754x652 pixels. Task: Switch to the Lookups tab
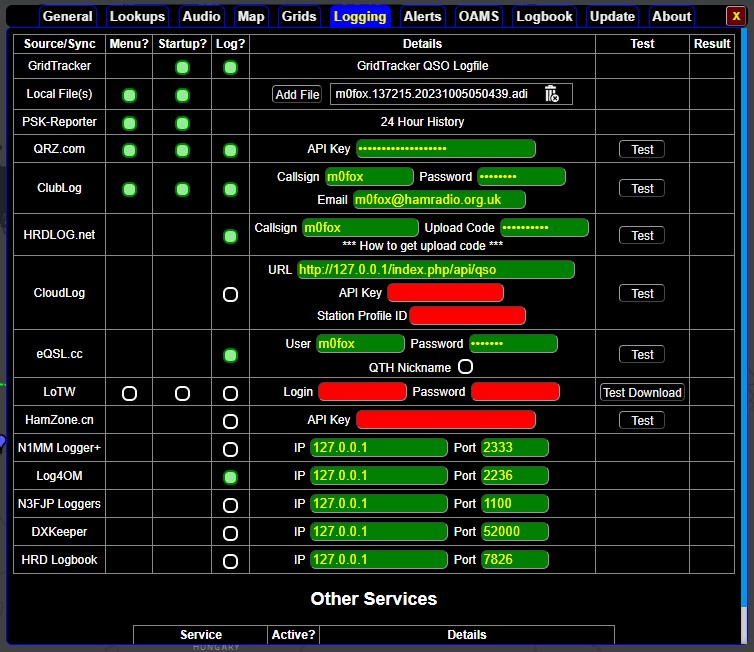tap(137, 16)
